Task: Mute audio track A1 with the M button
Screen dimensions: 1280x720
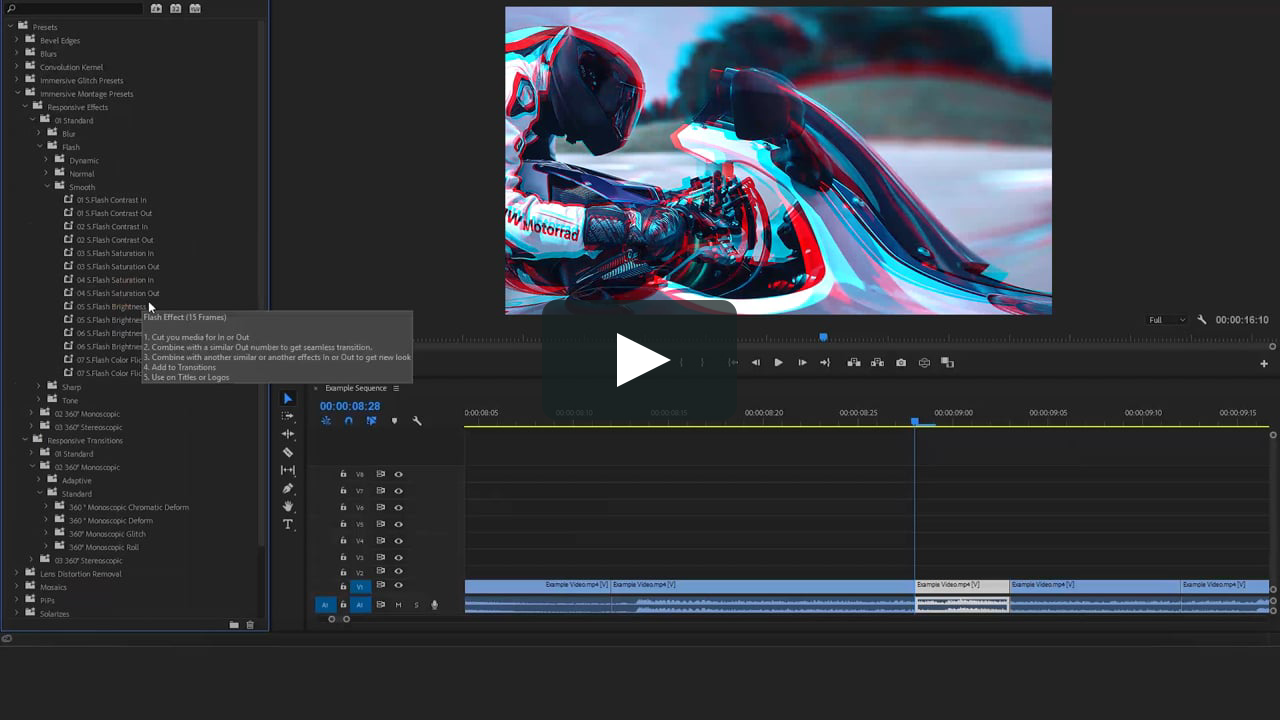Action: point(398,605)
